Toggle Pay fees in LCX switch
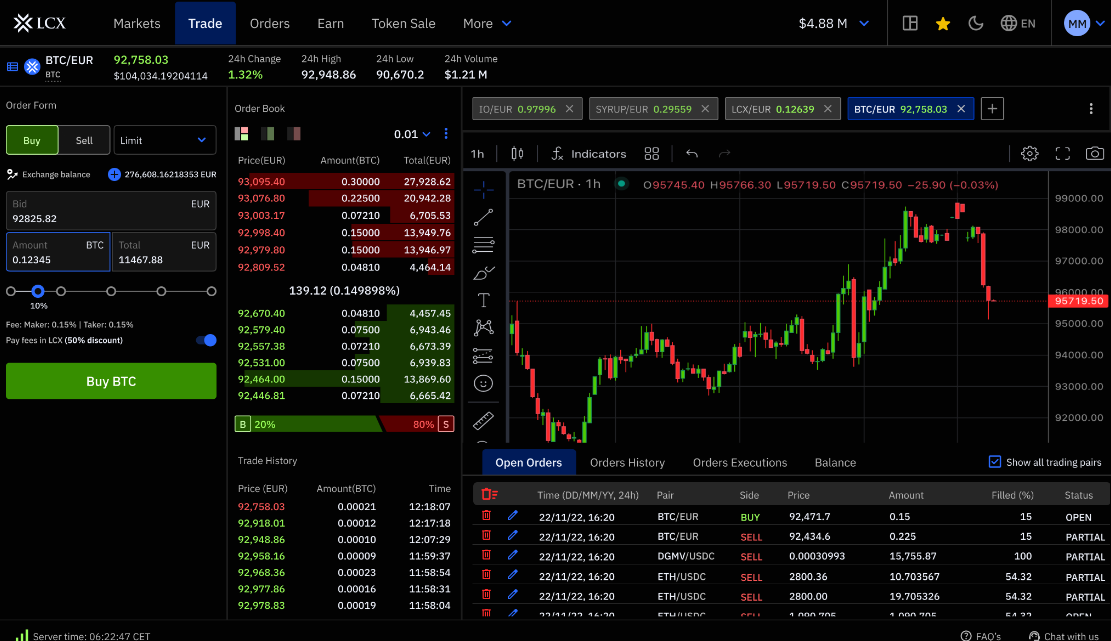This screenshot has width=1111, height=641. click(206, 341)
